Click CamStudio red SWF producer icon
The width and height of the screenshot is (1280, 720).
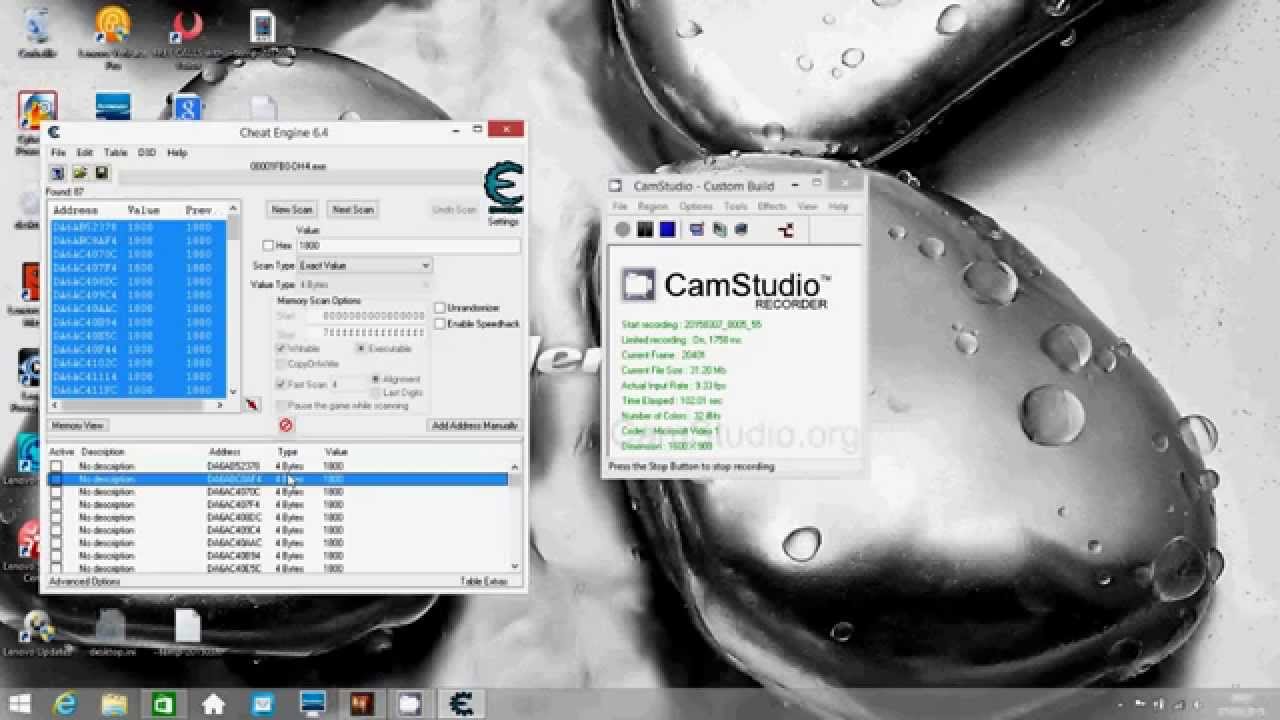(787, 229)
